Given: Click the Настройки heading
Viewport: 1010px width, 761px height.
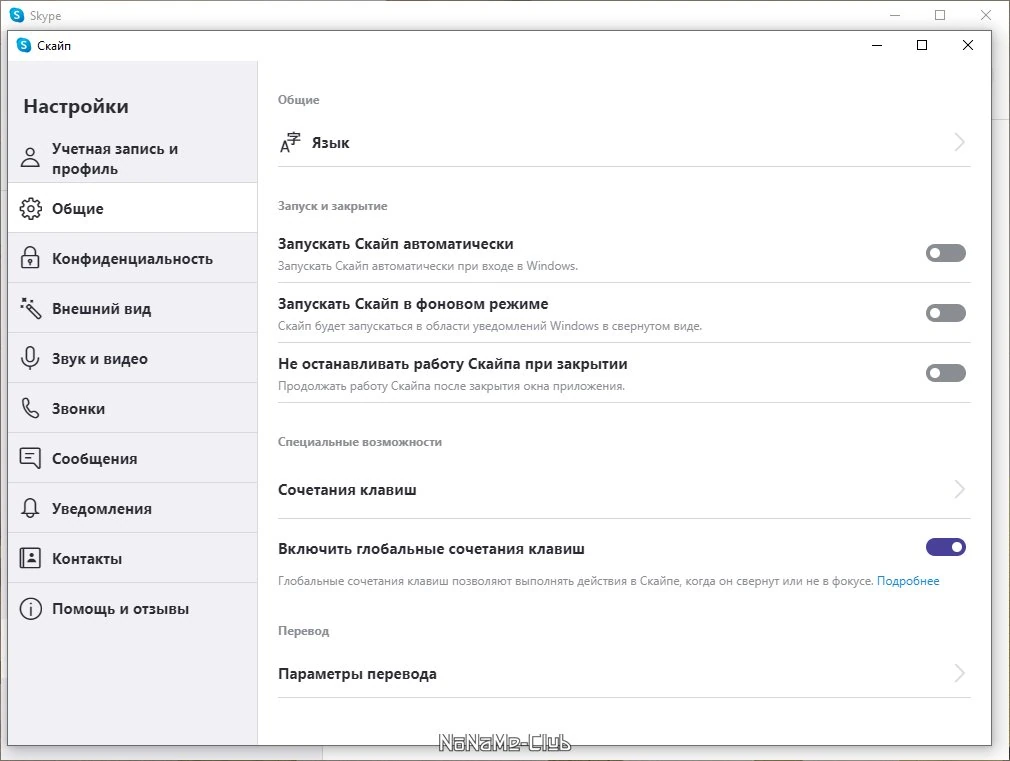Looking at the screenshot, I should pyautogui.click(x=76, y=106).
